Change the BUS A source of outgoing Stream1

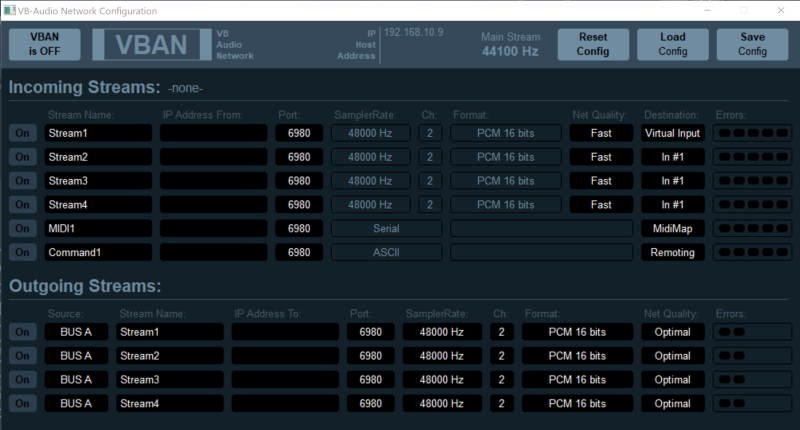tap(76, 331)
